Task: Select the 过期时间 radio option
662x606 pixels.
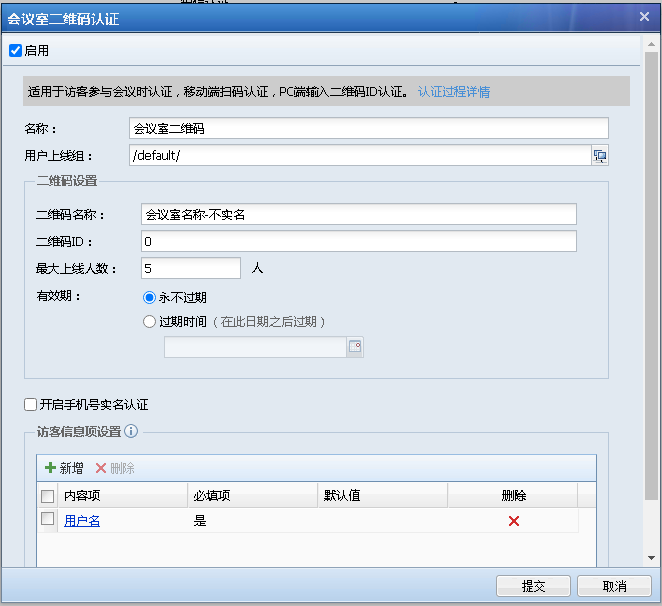Action: click(x=150, y=322)
